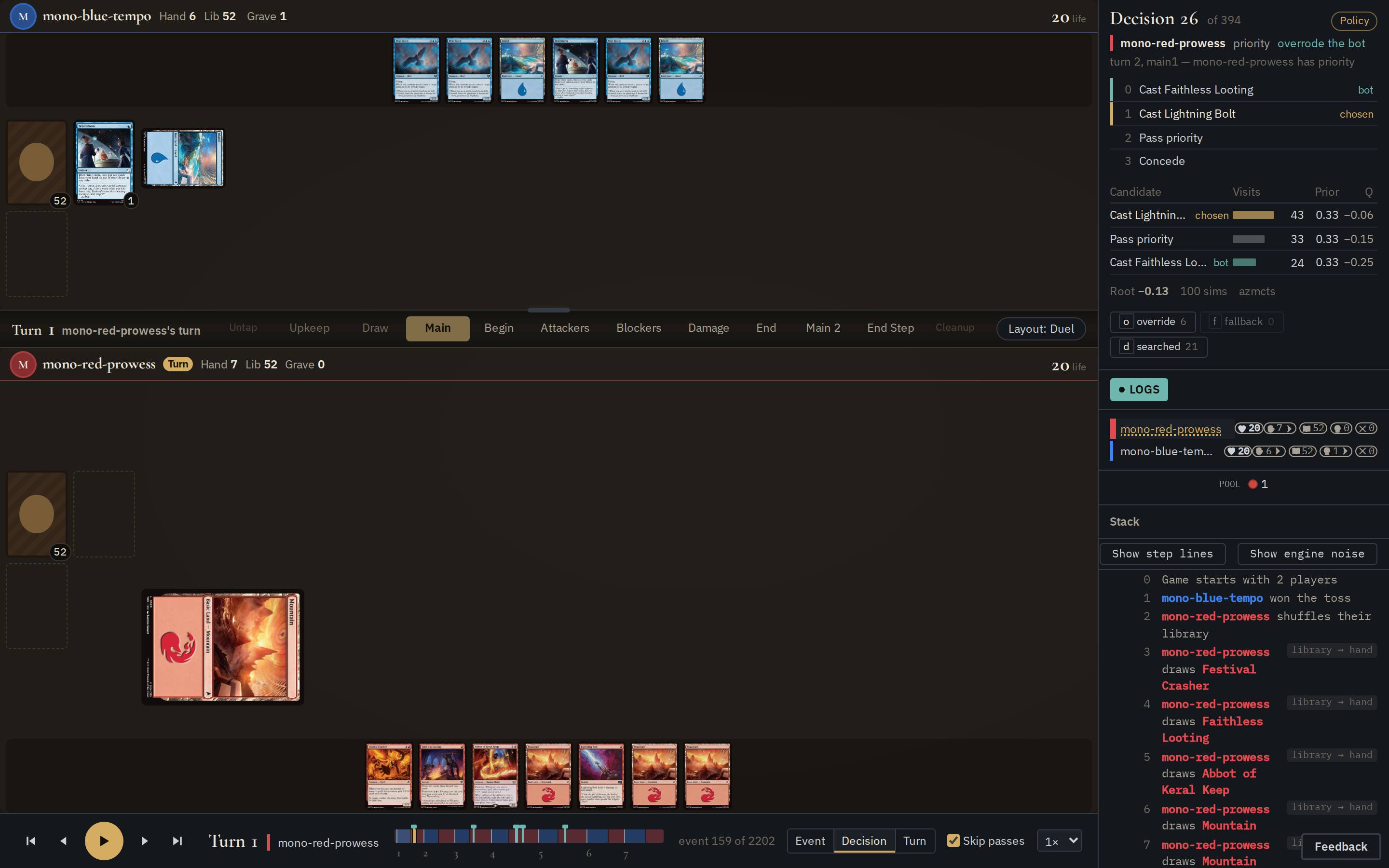Viewport: 1389px width, 868px height.
Task: Open mono-blue-tempo's library pile
Action: pyautogui.click(x=37, y=162)
